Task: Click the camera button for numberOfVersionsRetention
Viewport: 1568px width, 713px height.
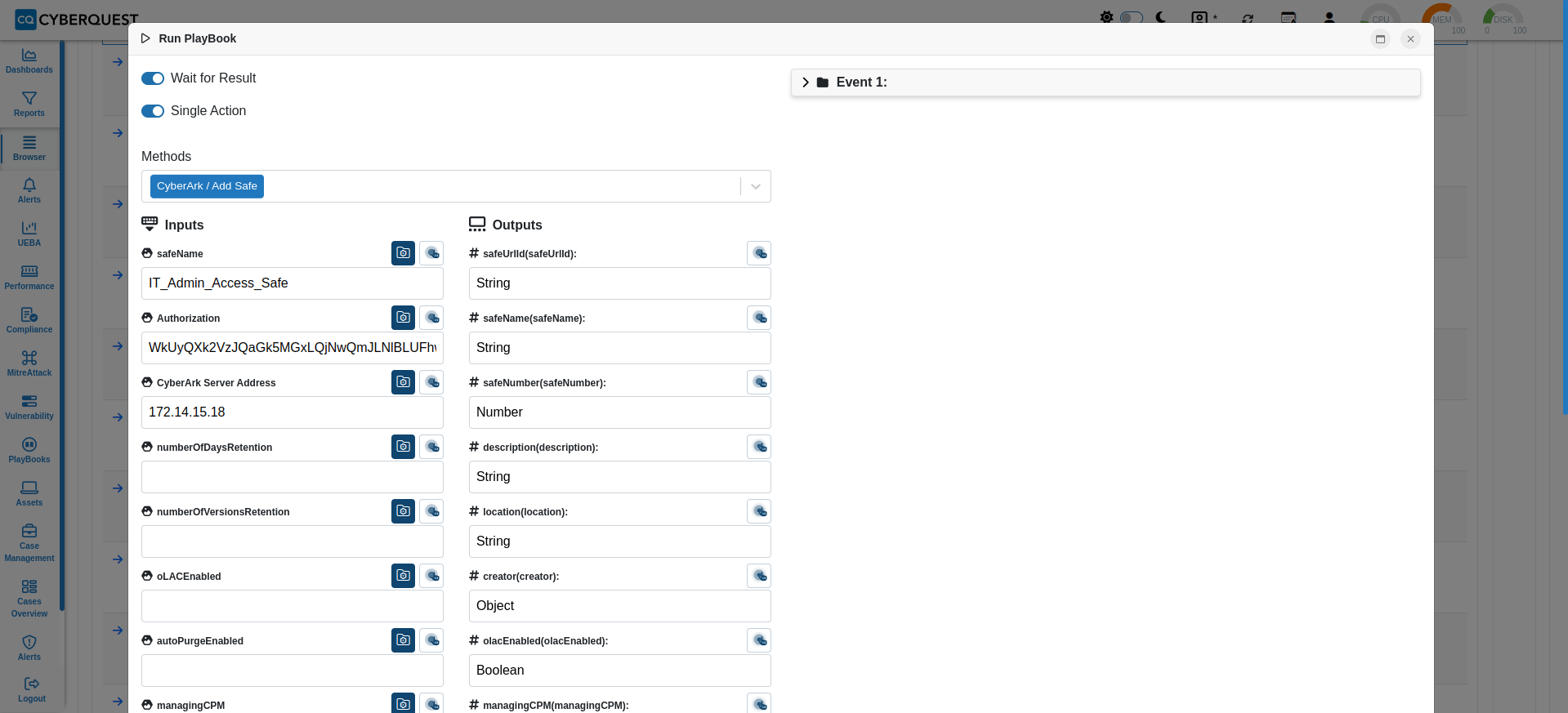Action: click(404, 511)
